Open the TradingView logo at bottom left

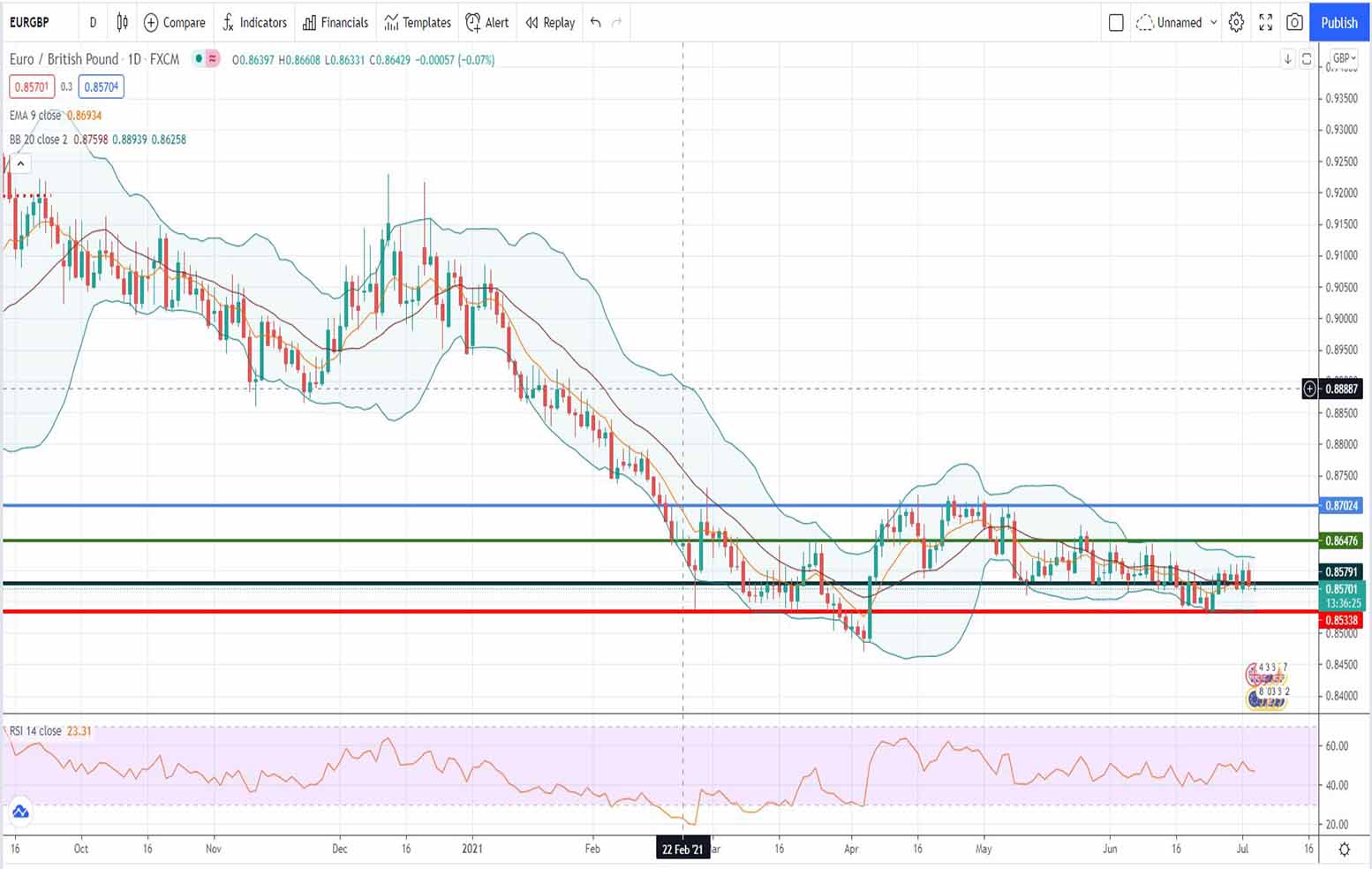tap(20, 812)
